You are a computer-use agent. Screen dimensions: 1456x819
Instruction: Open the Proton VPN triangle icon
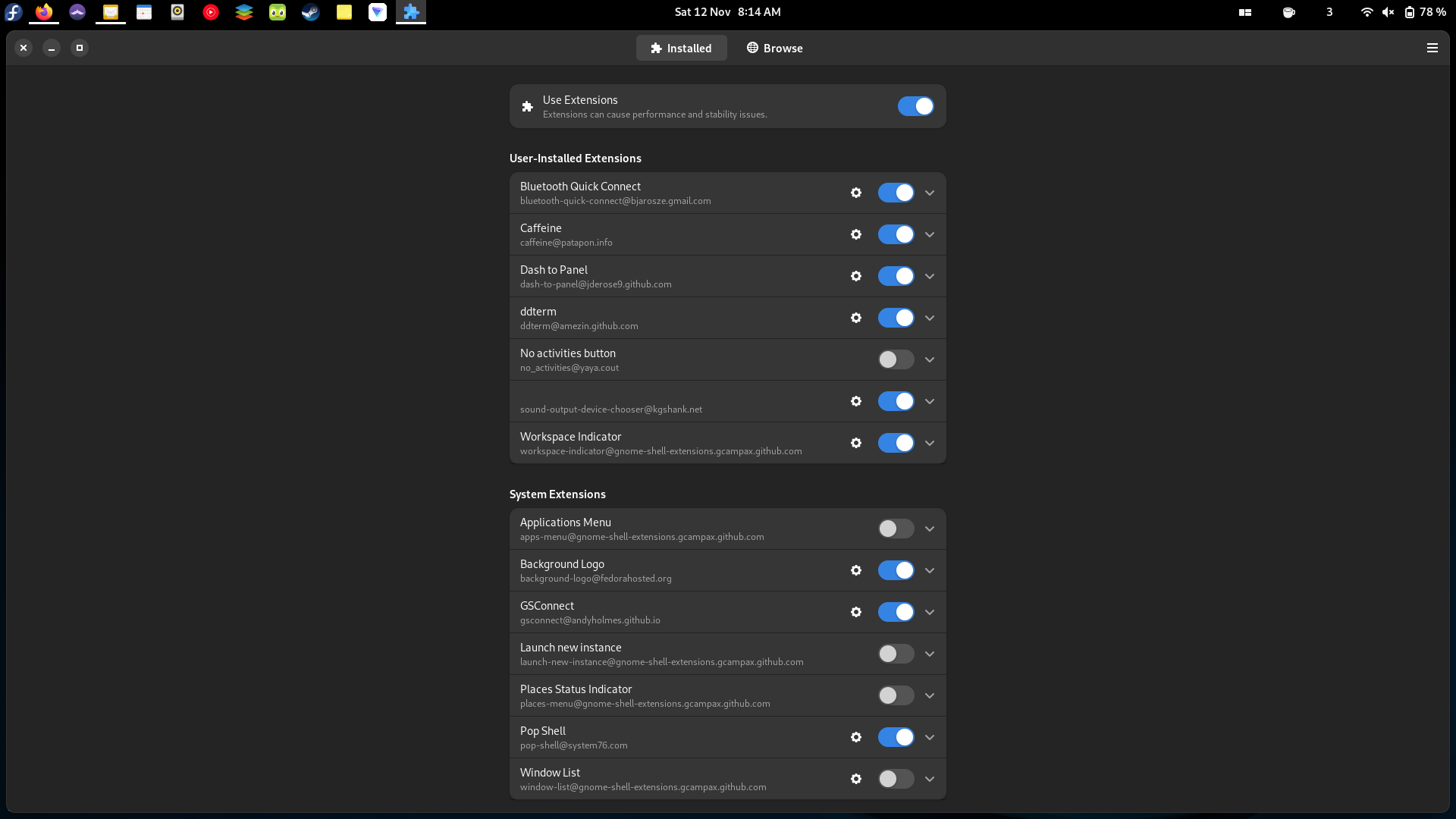pyautogui.click(x=378, y=12)
